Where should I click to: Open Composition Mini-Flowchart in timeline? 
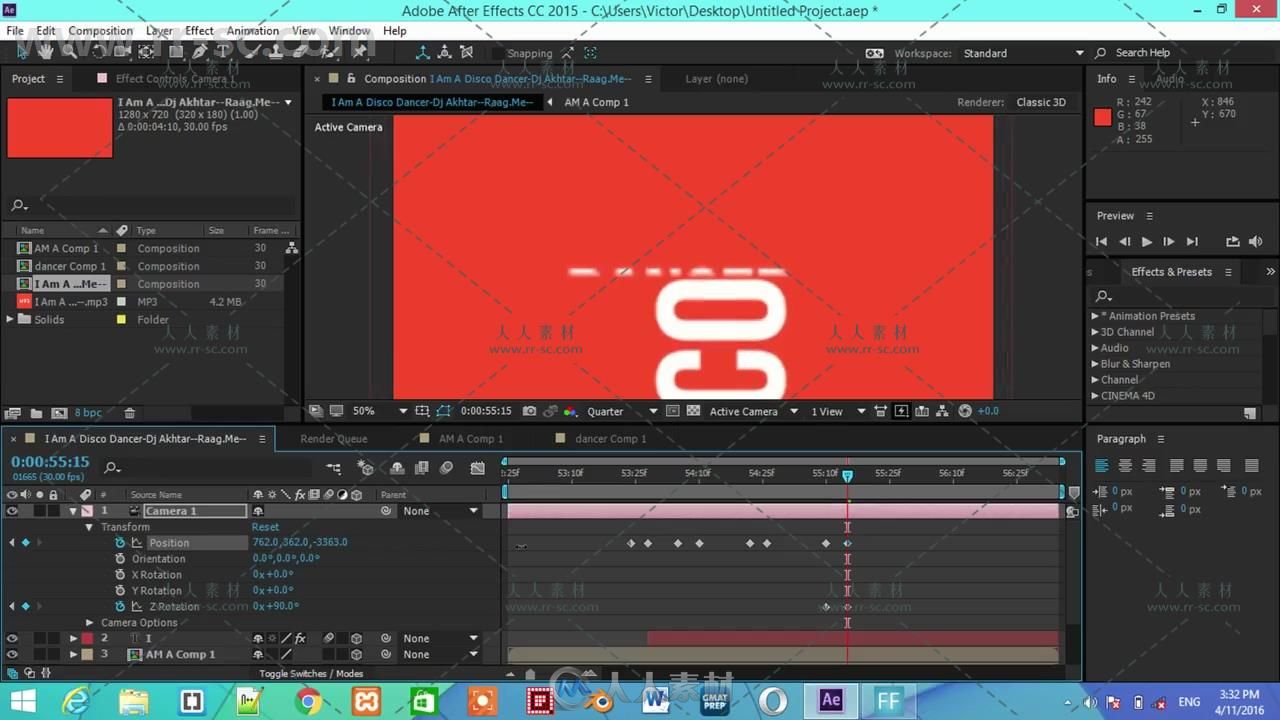334,468
